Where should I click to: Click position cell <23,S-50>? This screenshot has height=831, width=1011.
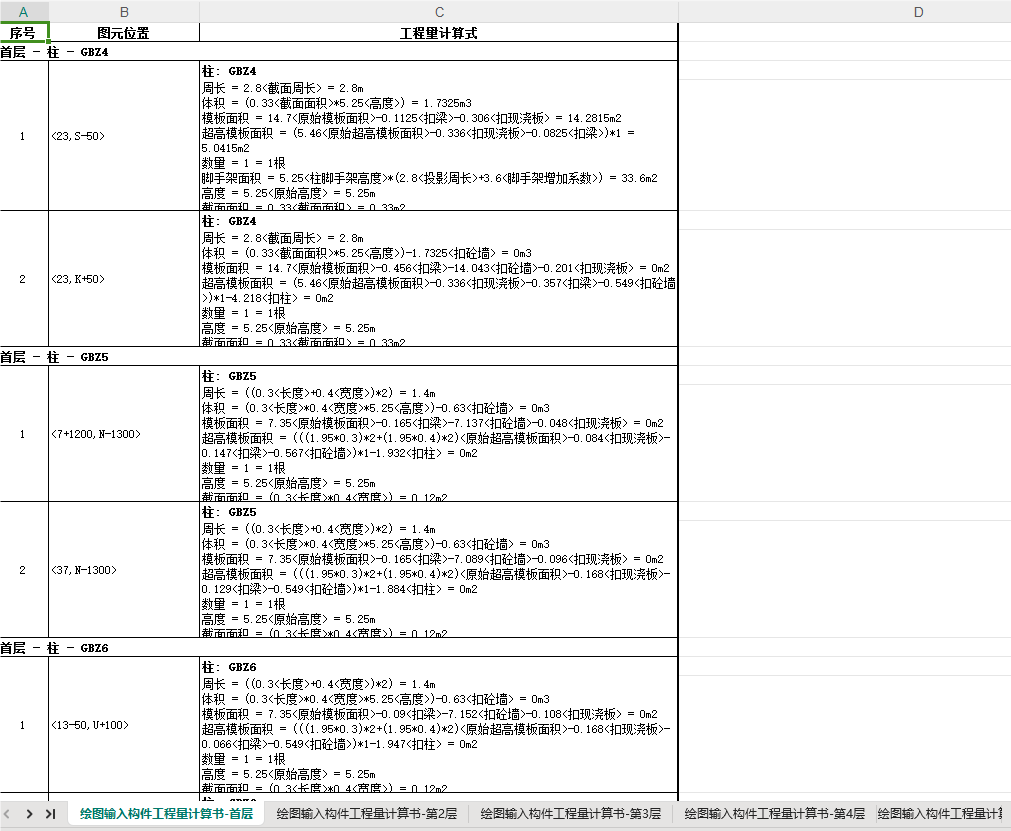[124, 136]
